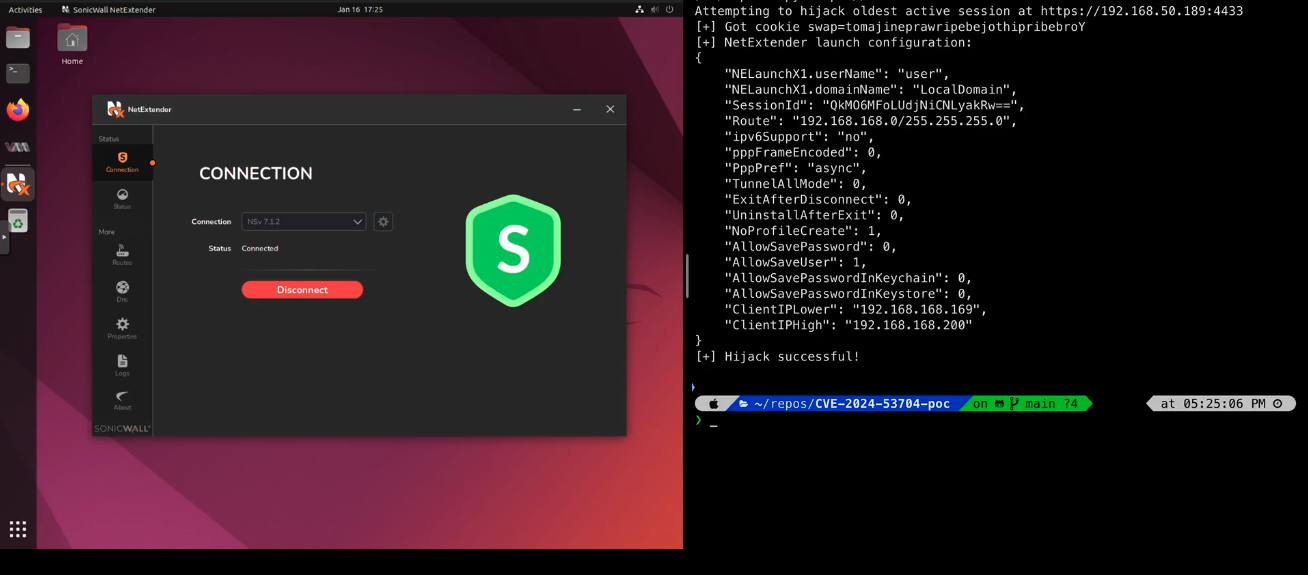Screen dimensions: 1308x575
Task: Minimize the NetExtender window
Action: tap(577, 110)
